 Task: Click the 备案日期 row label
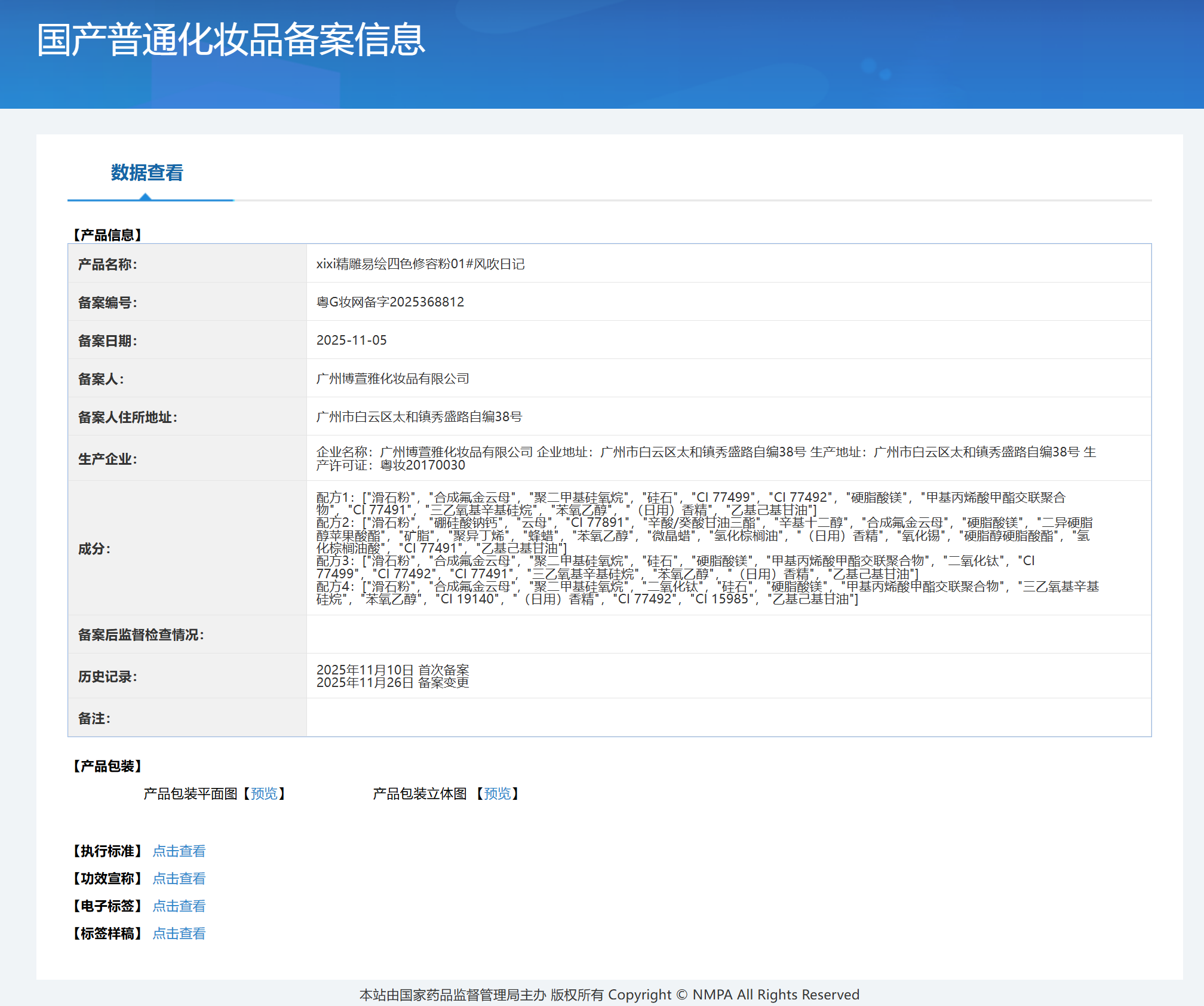coord(107,341)
